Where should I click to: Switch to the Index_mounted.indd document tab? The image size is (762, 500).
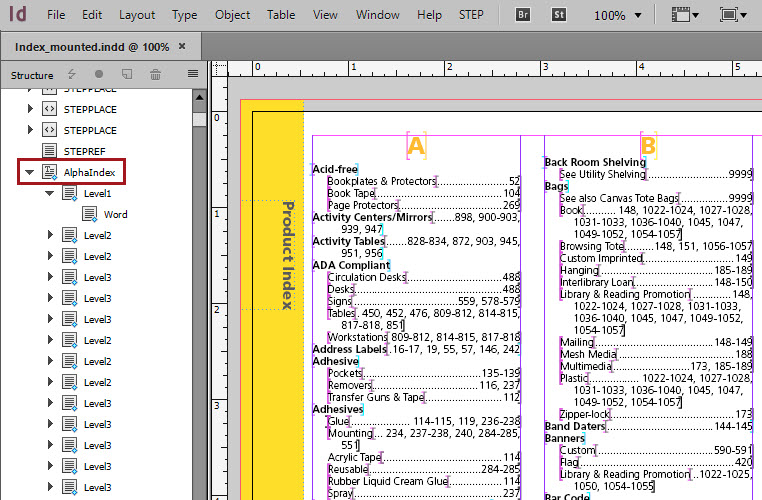(92, 46)
